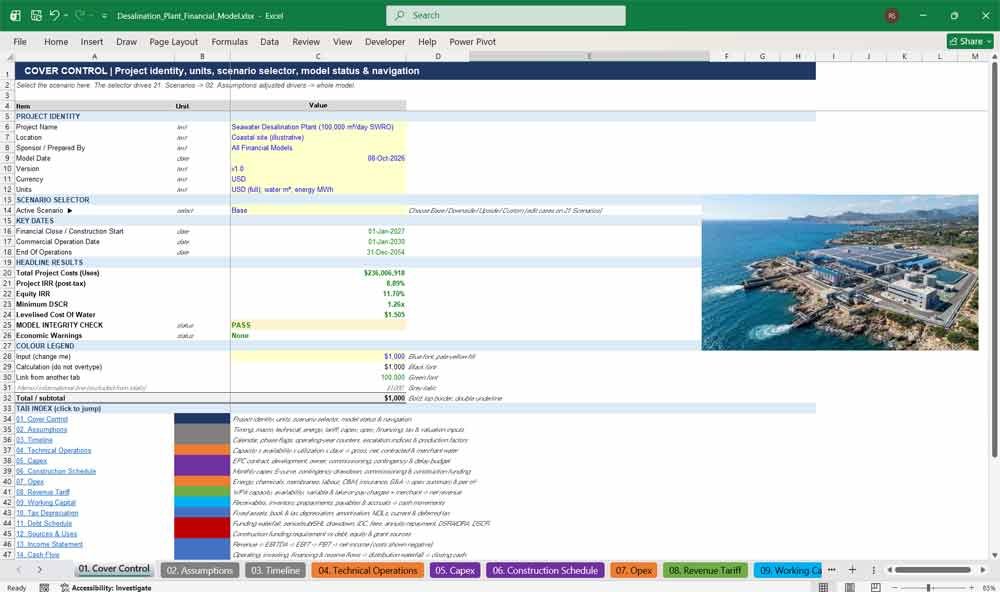This screenshot has width=1000, height=592.
Task: Click the zoom out minus button
Action: pyautogui.click(x=894, y=588)
